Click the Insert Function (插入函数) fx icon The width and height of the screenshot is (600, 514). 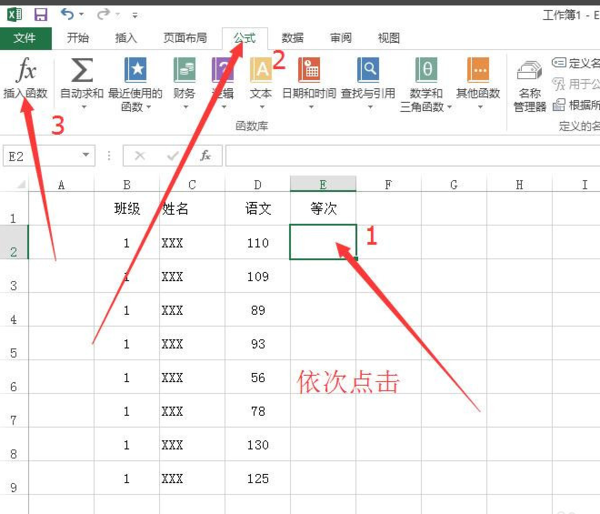26,72
